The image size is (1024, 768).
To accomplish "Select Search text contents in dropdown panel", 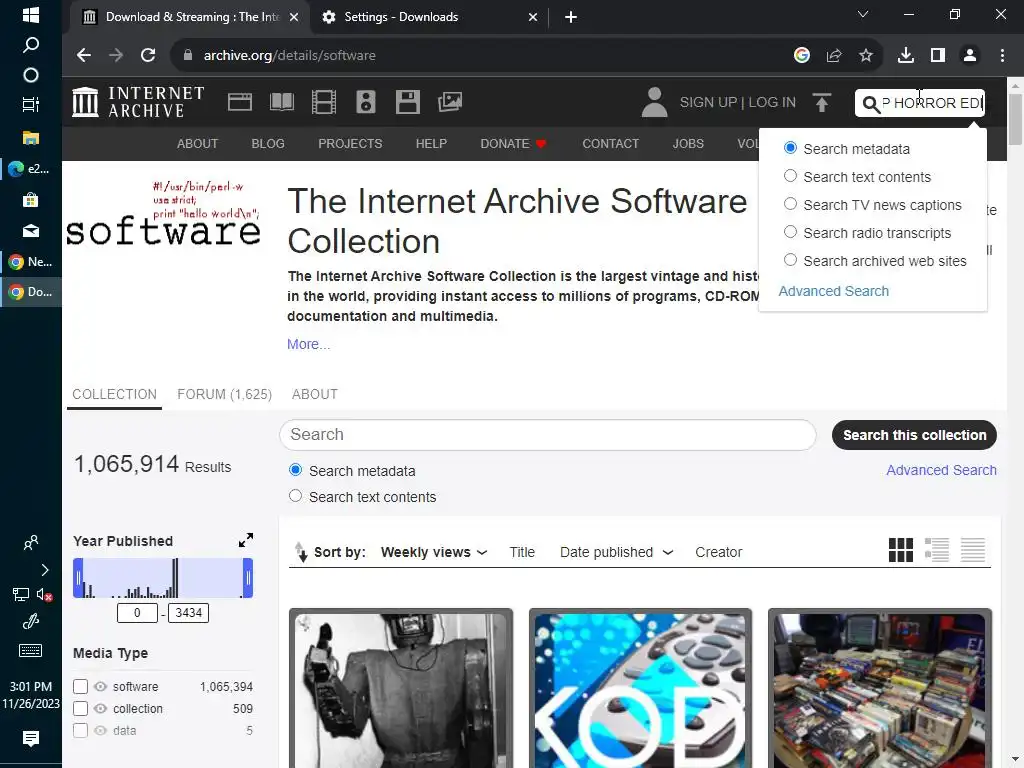I will click(x=790, y=176).
